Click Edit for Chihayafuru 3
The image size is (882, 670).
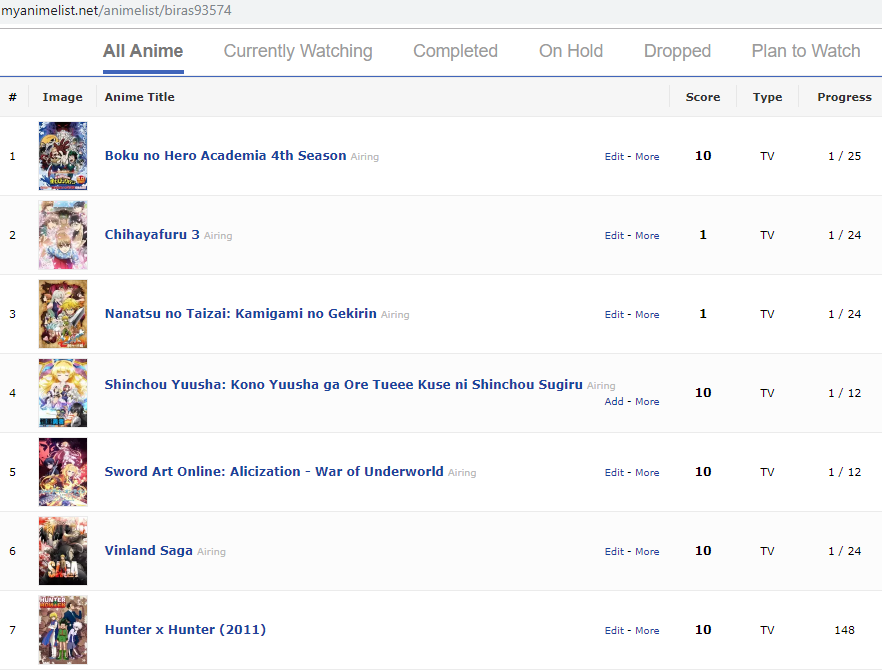pos(614,236)
